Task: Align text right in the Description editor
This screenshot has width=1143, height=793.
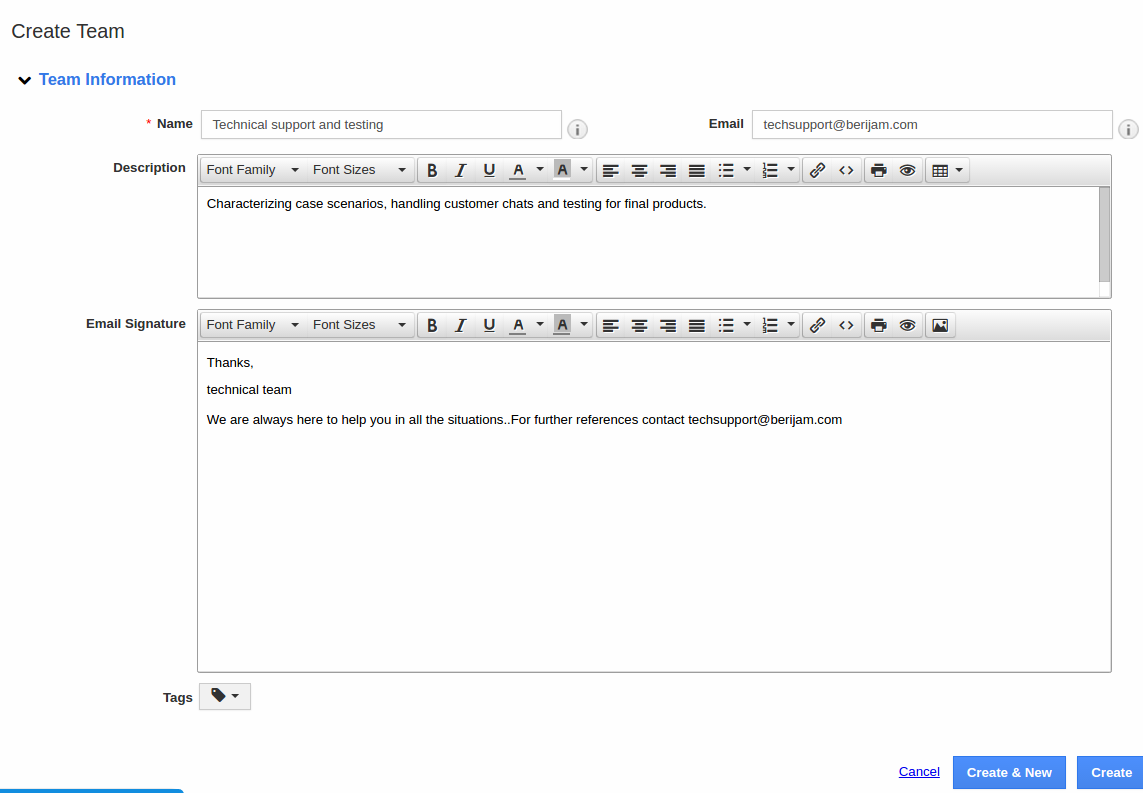Action: pos(668,171)
